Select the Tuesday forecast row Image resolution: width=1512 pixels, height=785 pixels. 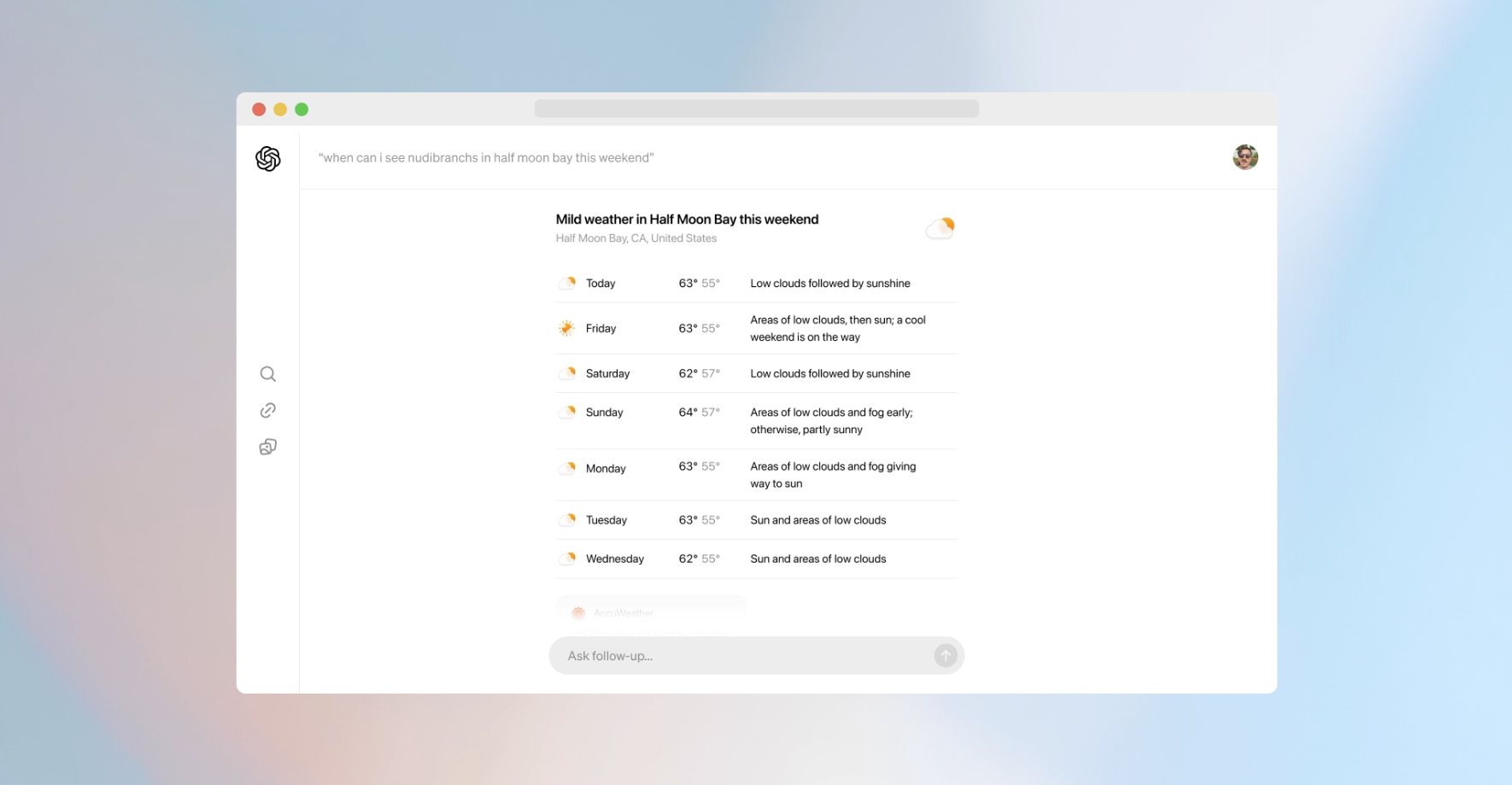pos(756,520)
